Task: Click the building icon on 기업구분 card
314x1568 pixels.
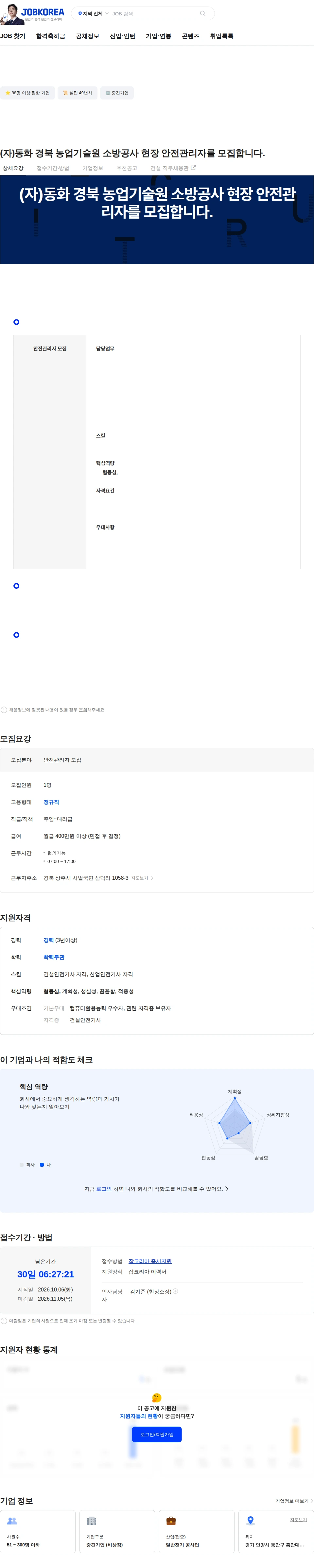Action: (91, 1521)
